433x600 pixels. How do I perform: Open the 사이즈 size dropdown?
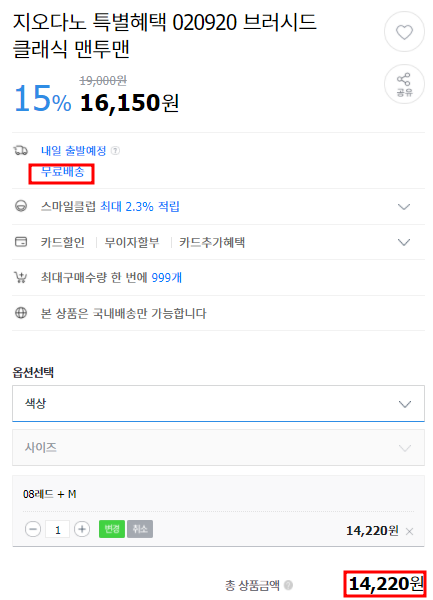(218, 448)
